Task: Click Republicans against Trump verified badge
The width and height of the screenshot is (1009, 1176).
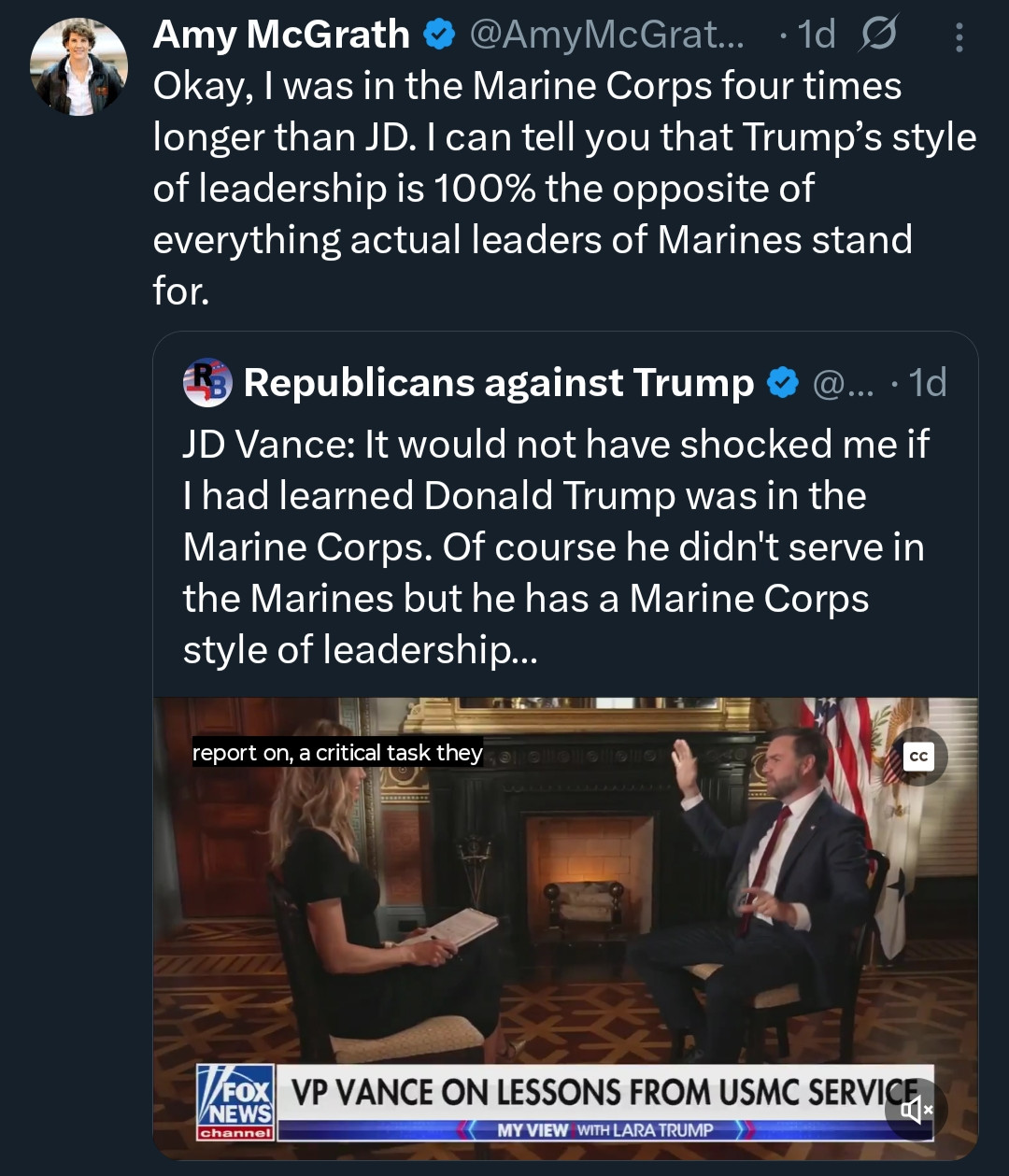Action: pos(783,382)
